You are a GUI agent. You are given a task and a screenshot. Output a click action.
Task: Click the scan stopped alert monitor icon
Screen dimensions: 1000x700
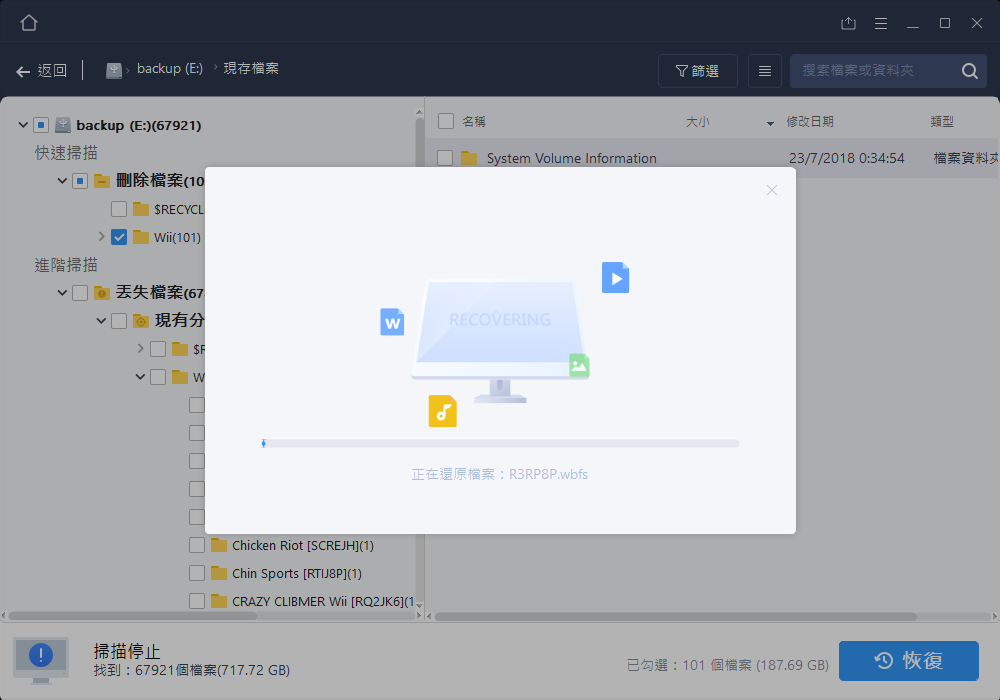[x=41, y=660]
